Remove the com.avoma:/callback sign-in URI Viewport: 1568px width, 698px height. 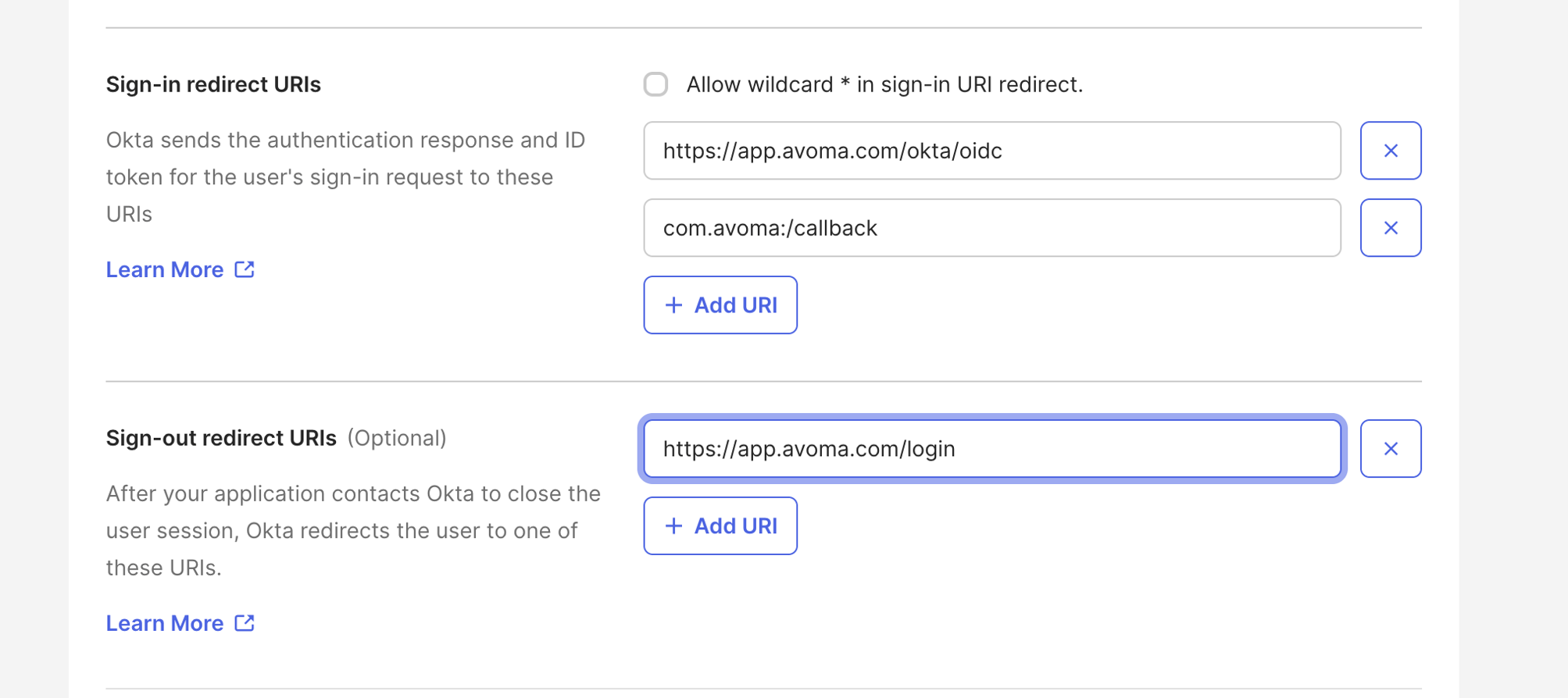1390,227
